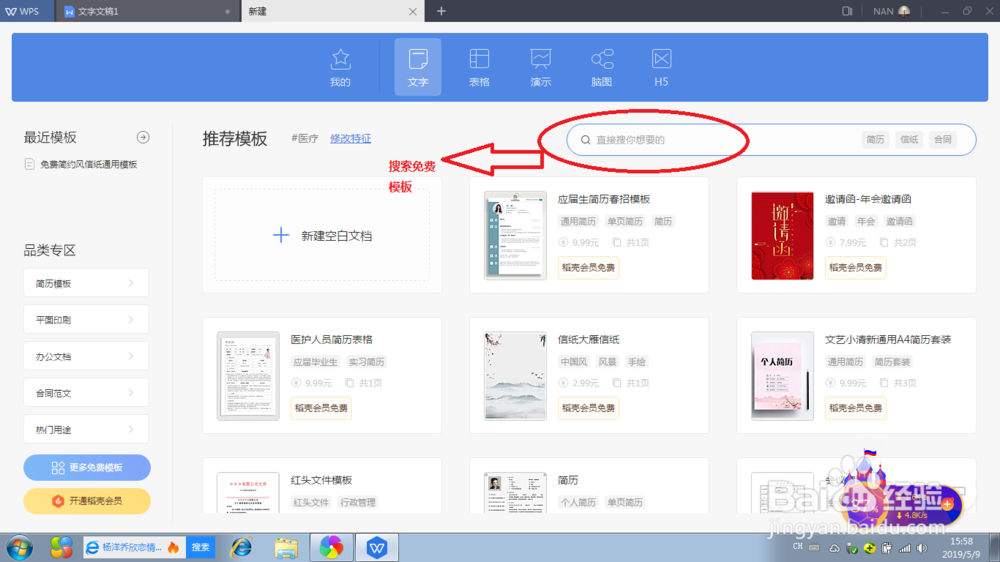This screenshot has height=562, width=1000.
Task: Click the 年会 tag on invitation card
Action: pyautogui.click(x=865, y=221)
